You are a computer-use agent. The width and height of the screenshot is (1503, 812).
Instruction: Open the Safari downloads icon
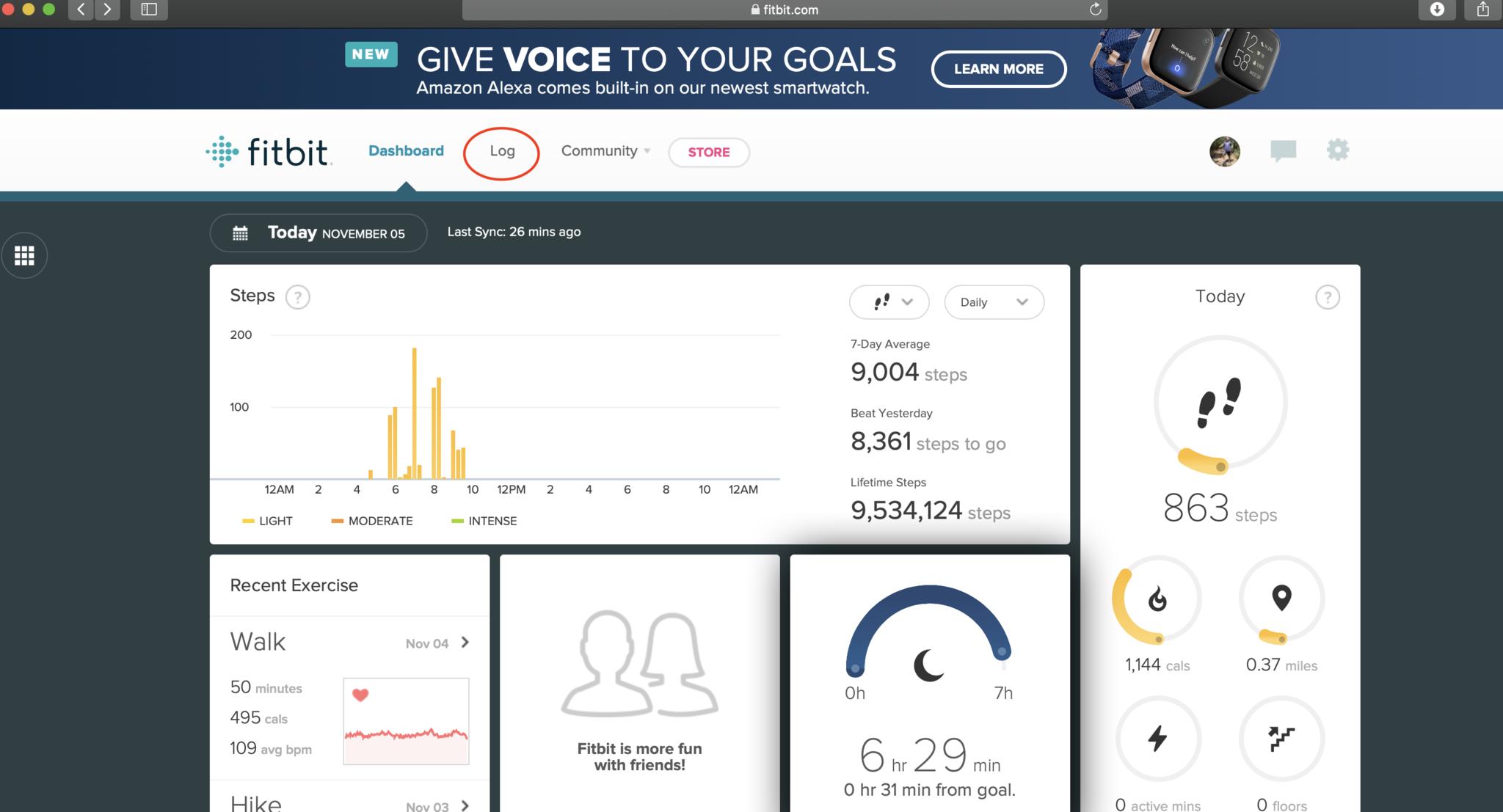pos(1437,10)
